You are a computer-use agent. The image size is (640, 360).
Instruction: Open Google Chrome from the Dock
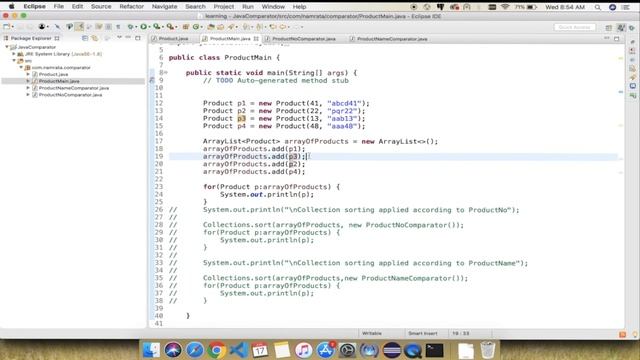[216, 350]
